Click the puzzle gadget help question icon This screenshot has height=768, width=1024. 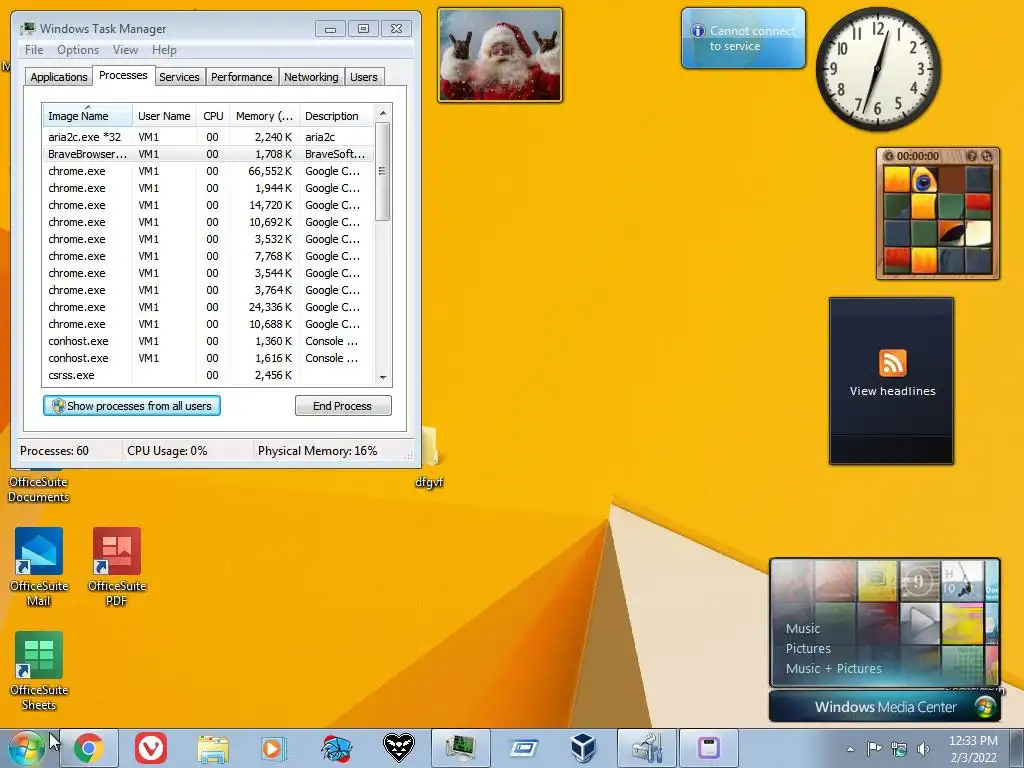tap(971, 156)
